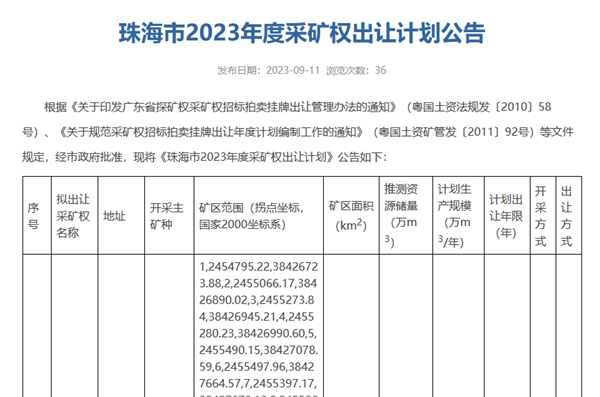Click text mentioning 粤国土资矿管发〔2011〕92号
Screen dimensions: 600x397
point(453,132)
